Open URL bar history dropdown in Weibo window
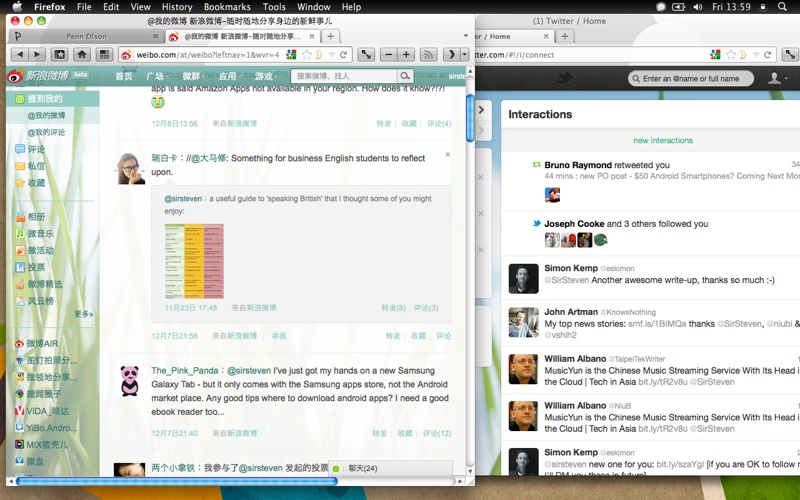Viewport: 800px width, 500px height. point(332,55)
